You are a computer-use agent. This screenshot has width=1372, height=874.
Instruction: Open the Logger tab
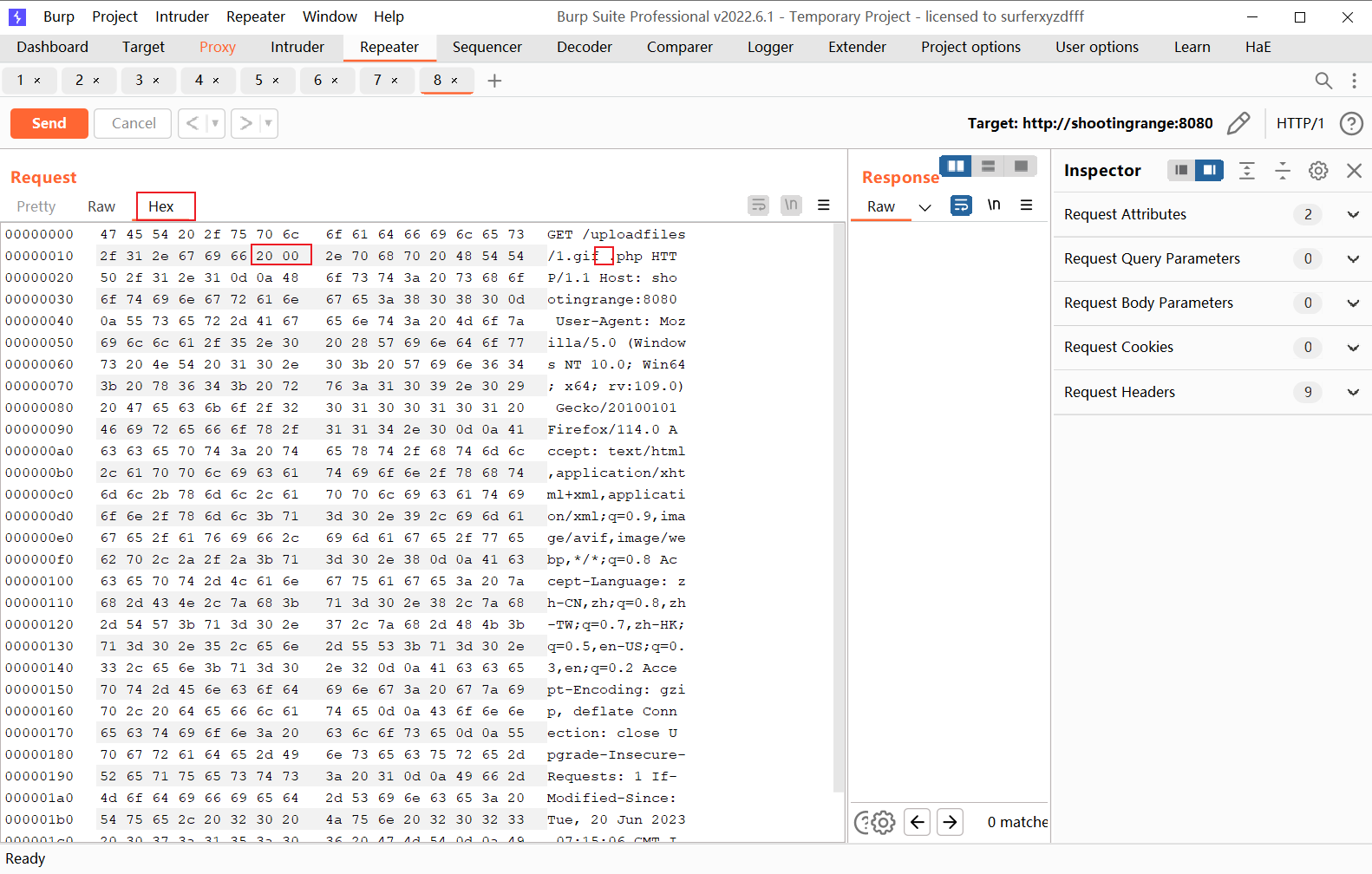(770, 47)
